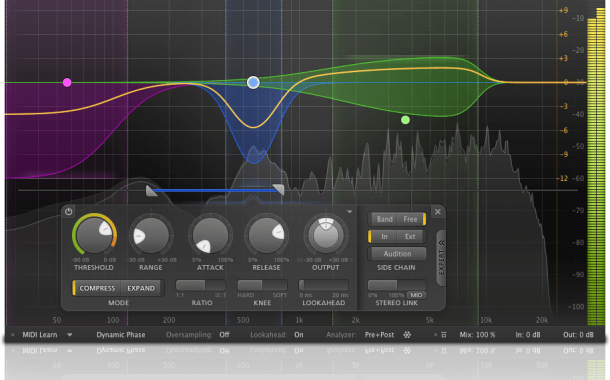Choose In as side chain source
The image size is (610, 380).
384,236
